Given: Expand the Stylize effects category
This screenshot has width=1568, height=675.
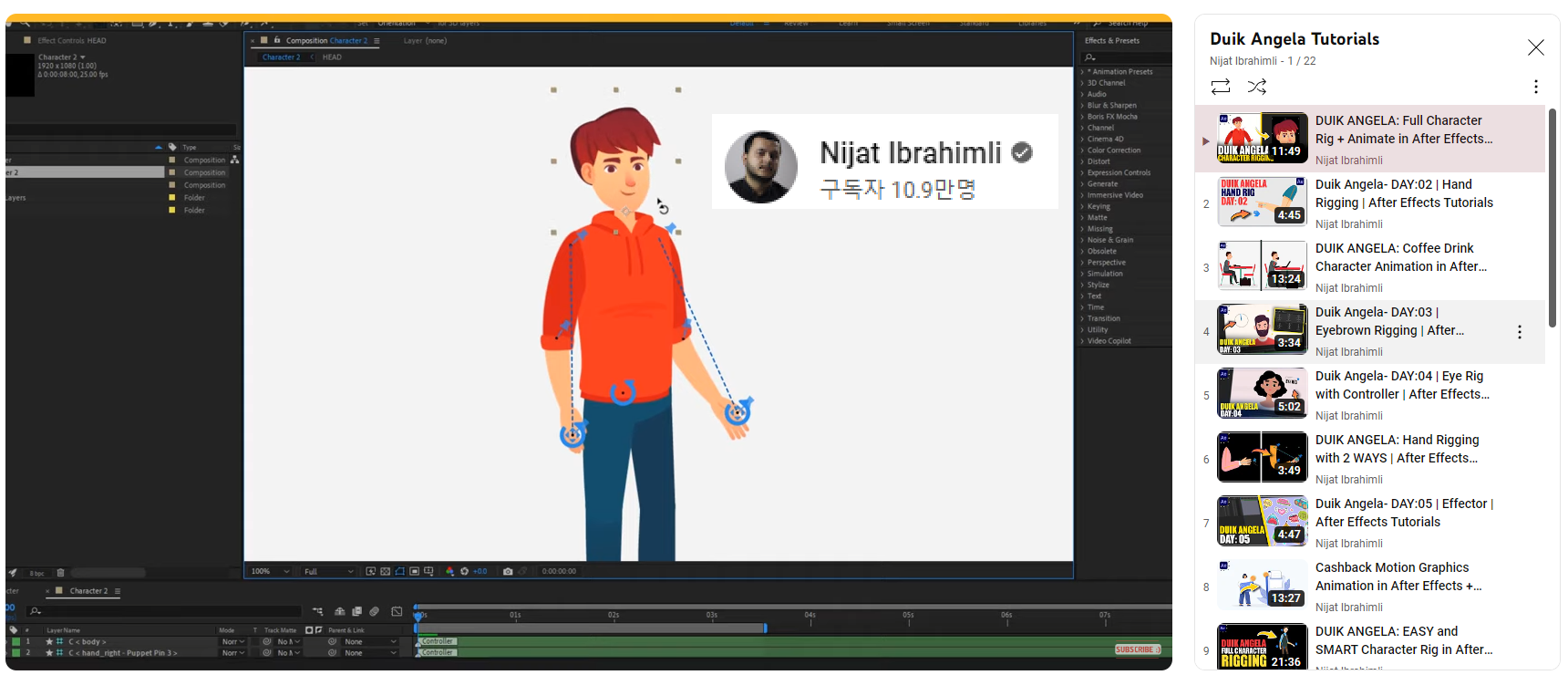Looking at the screenshot, I should point(1083,285).
